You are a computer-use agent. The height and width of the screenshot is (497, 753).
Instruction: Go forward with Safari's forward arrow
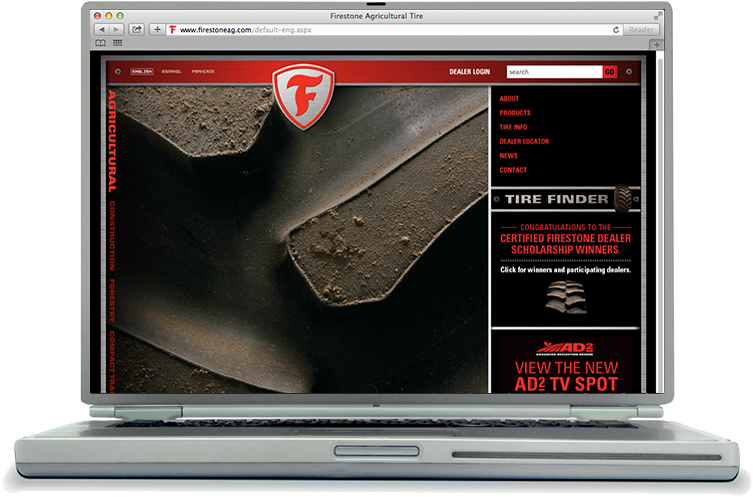pos(116,30)
